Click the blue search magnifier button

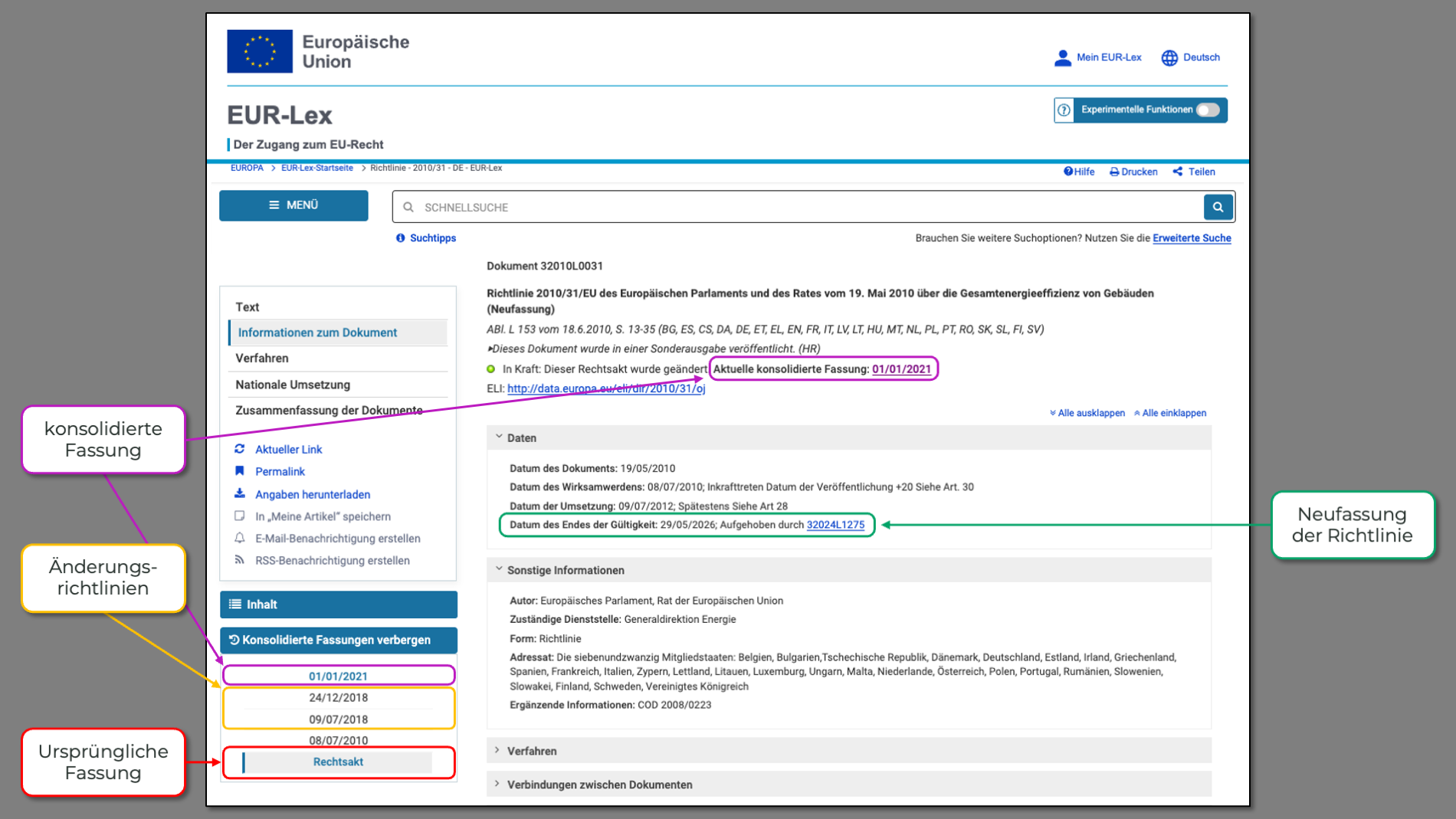click(x=1218, y=207)
